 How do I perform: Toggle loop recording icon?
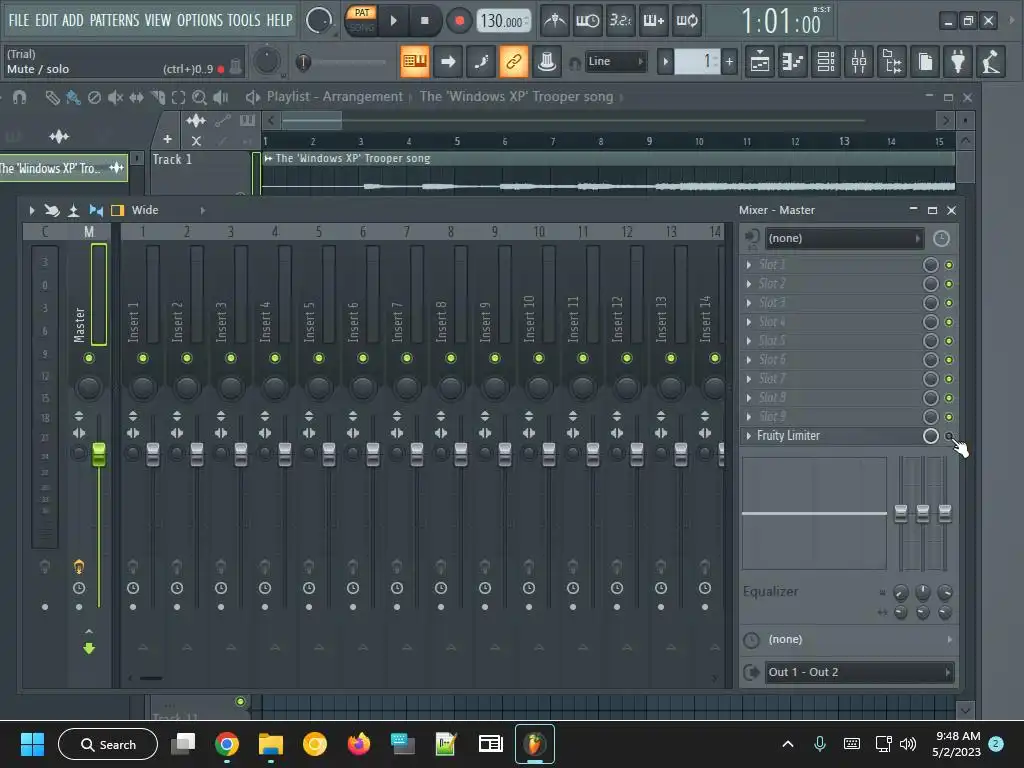pos(686,21)
